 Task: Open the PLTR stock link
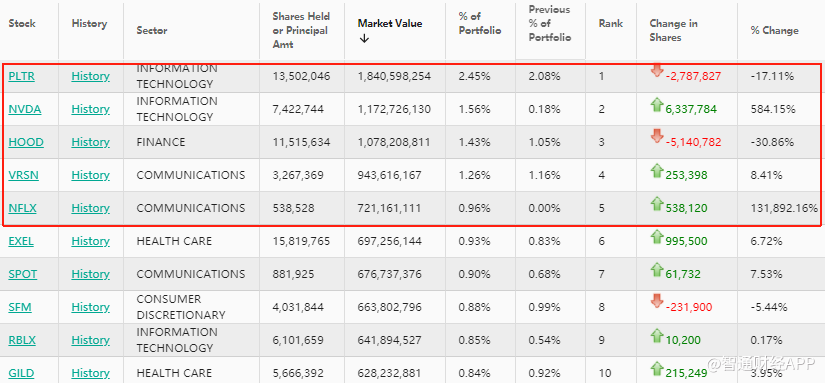22,76
